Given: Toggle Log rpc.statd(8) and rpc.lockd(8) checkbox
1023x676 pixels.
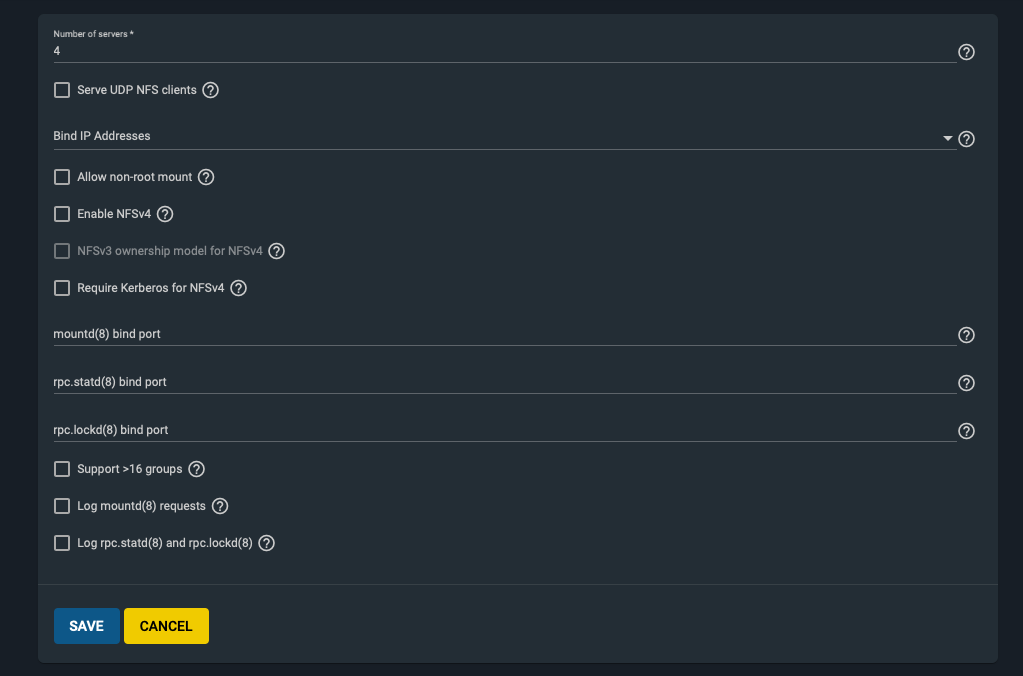Looking at the screenshot, I should (62, 543).
